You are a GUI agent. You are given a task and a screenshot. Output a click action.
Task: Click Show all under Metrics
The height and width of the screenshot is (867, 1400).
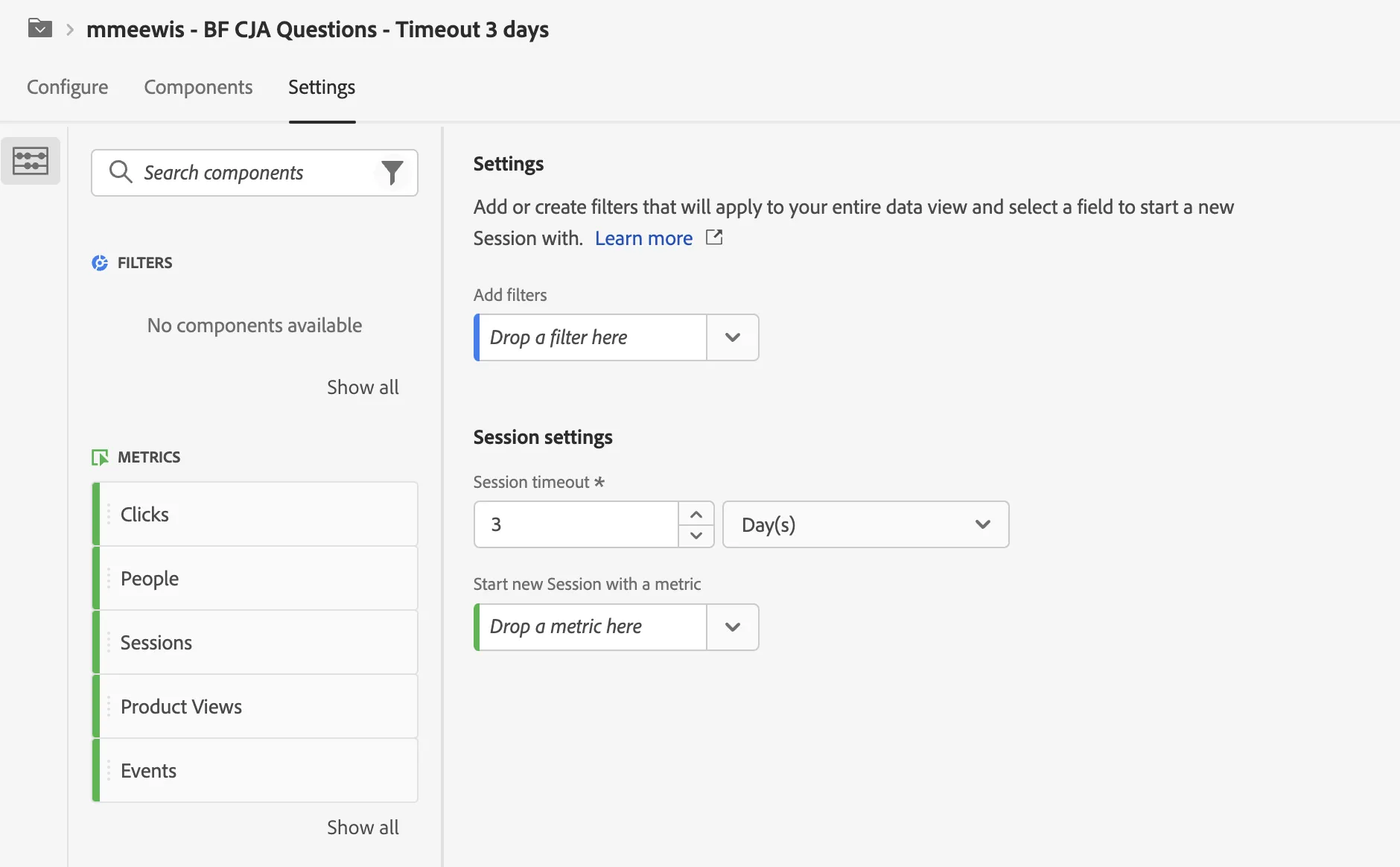tap(363, 828)
